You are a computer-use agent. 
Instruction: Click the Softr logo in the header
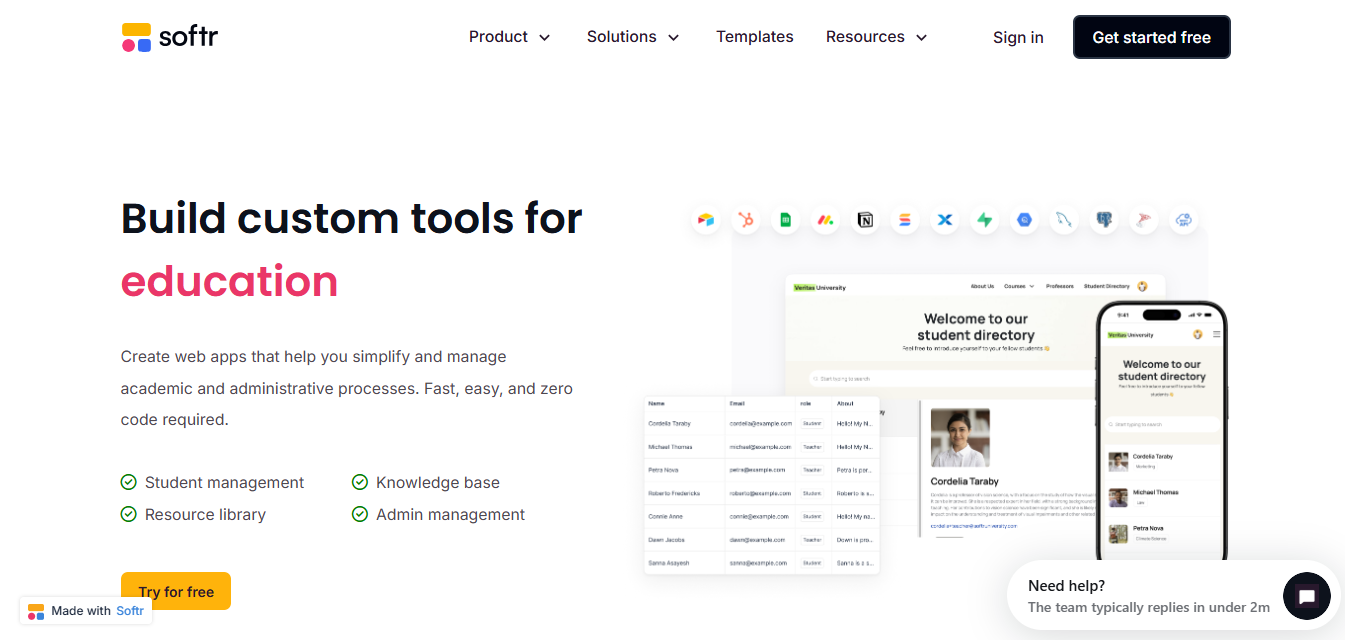pyautogui.click(x=170, y=37)
